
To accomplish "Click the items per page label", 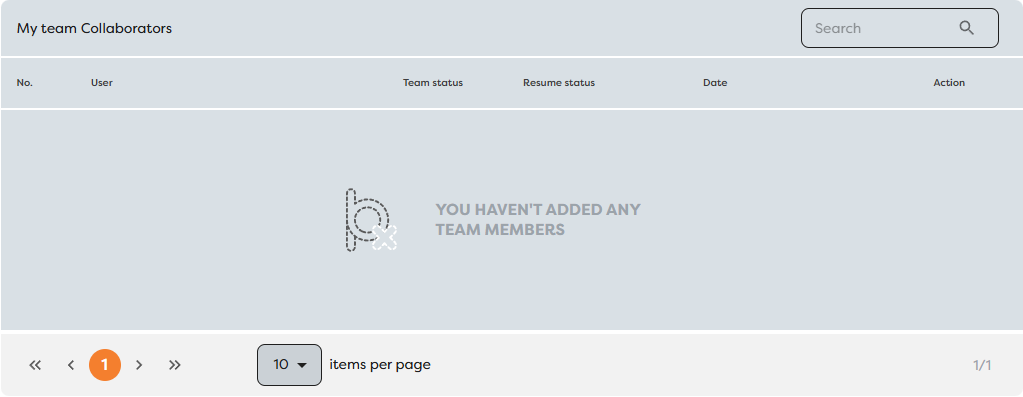I will pyautogui.click(x=380, y=364).
